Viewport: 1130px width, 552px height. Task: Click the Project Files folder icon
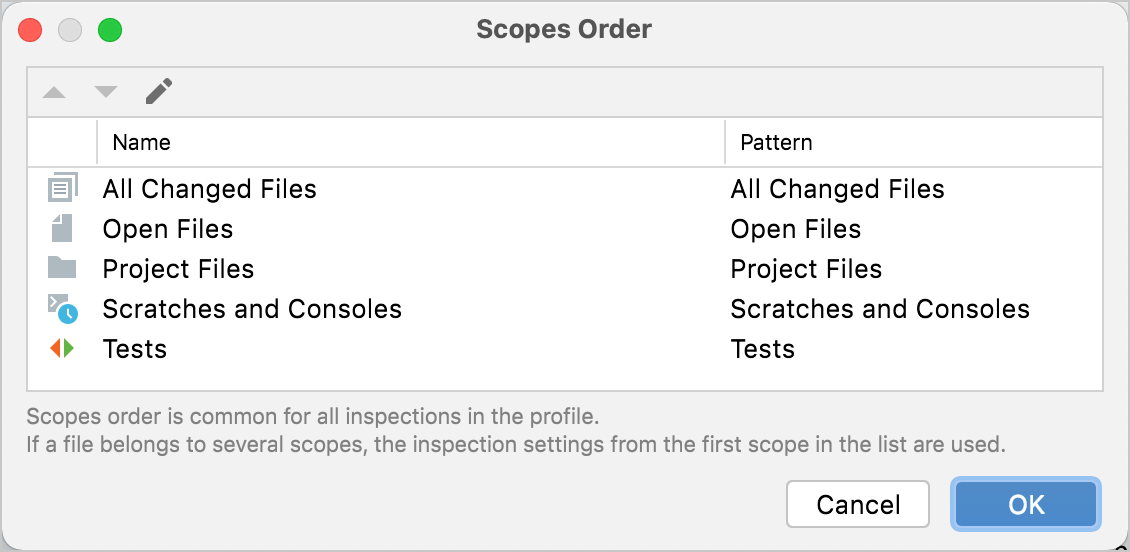[x=62, y=268]
